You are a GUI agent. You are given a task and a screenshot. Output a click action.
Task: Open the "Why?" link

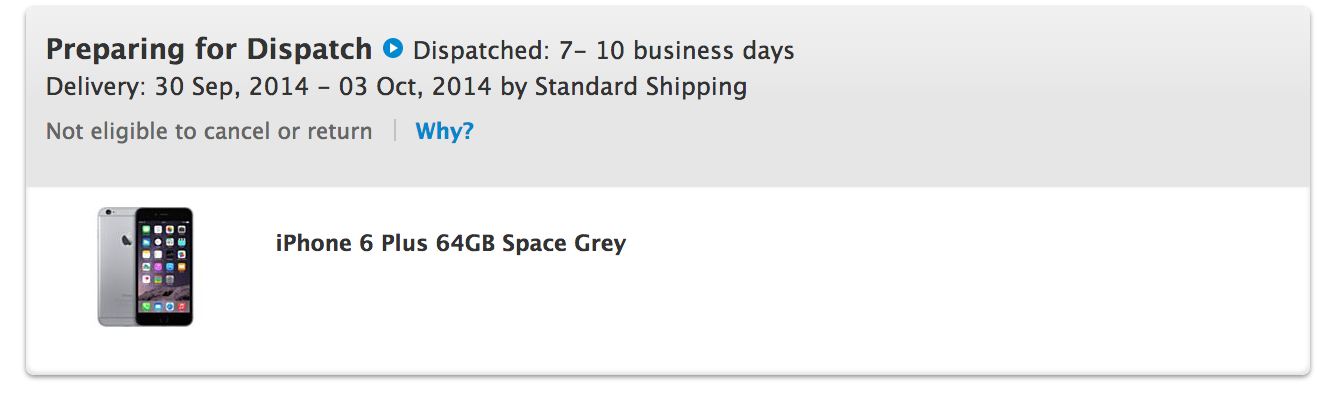pyautogui.click(x=444, y=131)
